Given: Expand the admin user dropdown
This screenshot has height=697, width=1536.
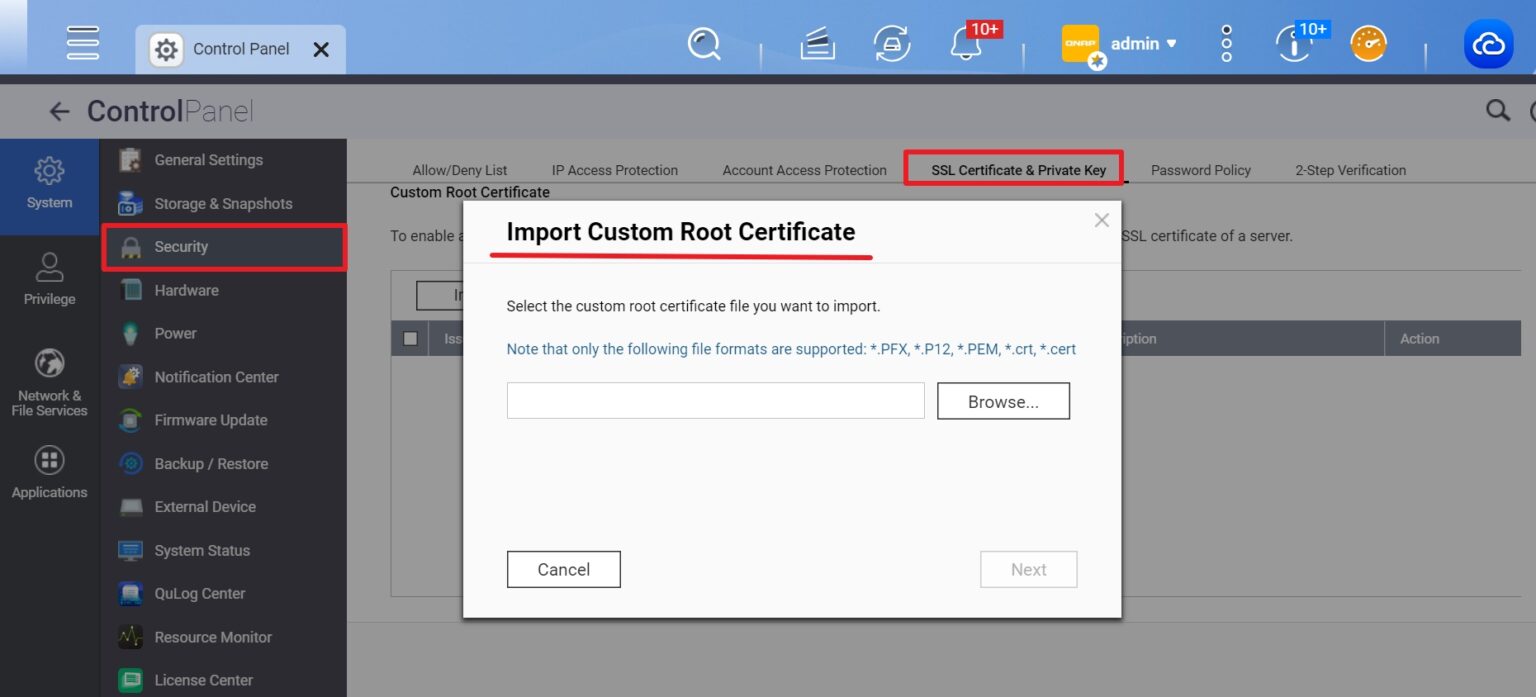Looking at the screenshot, I should (1143, 44).
